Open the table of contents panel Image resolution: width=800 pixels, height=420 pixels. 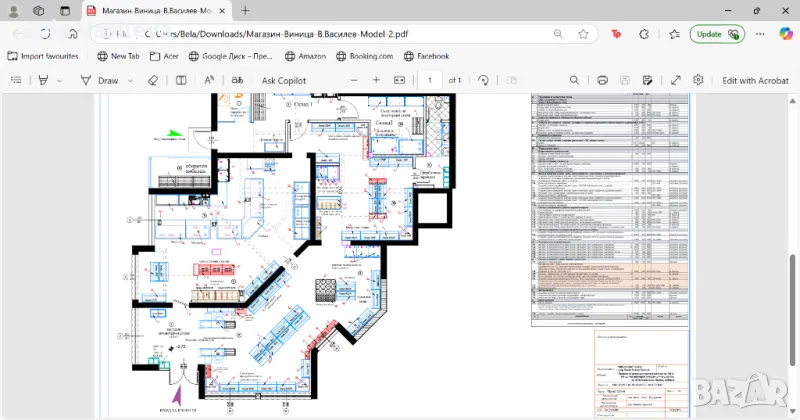(16, 80)
